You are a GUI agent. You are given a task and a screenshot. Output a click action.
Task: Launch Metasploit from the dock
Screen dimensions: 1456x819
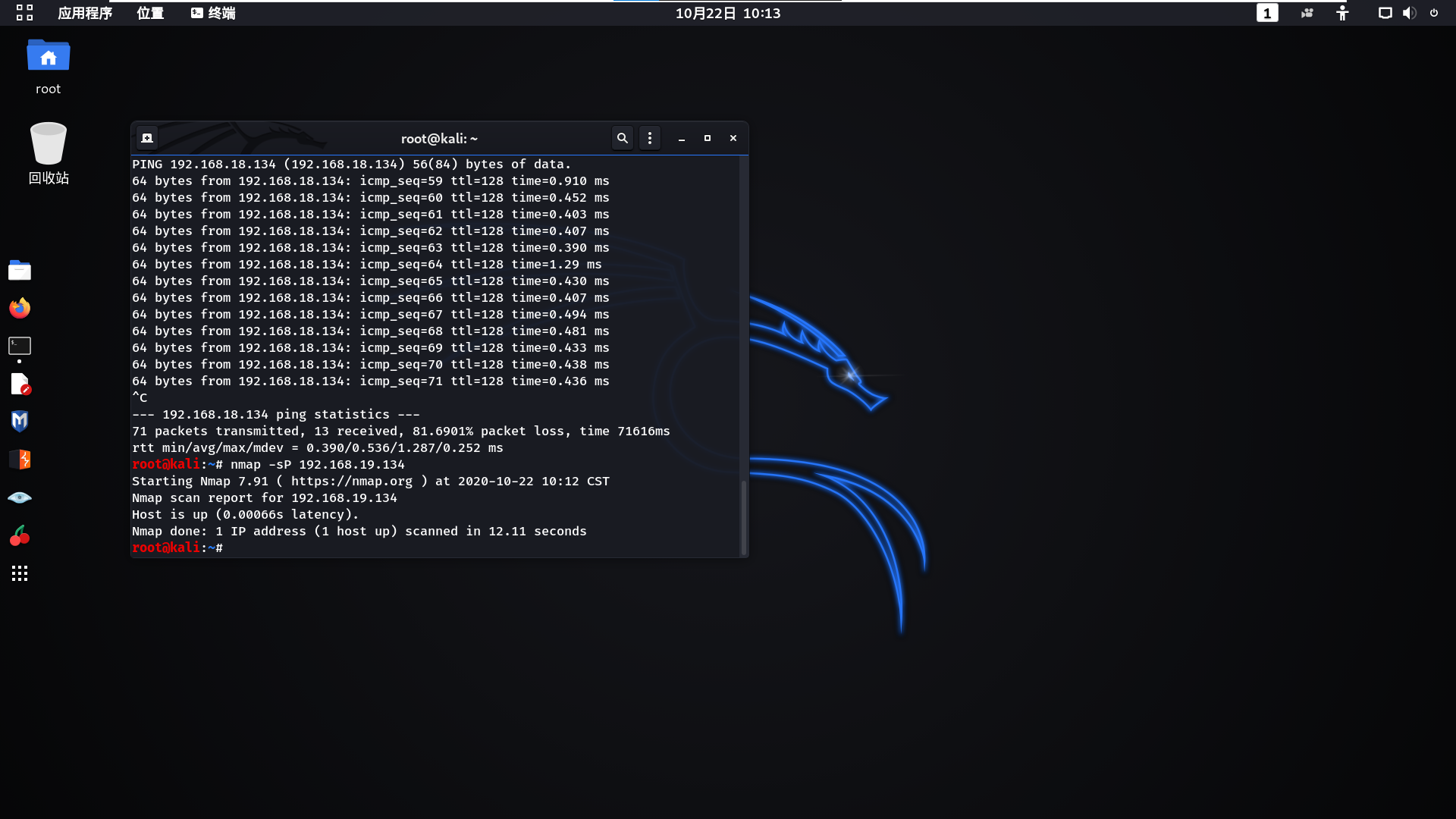click(x=20, y=422)
